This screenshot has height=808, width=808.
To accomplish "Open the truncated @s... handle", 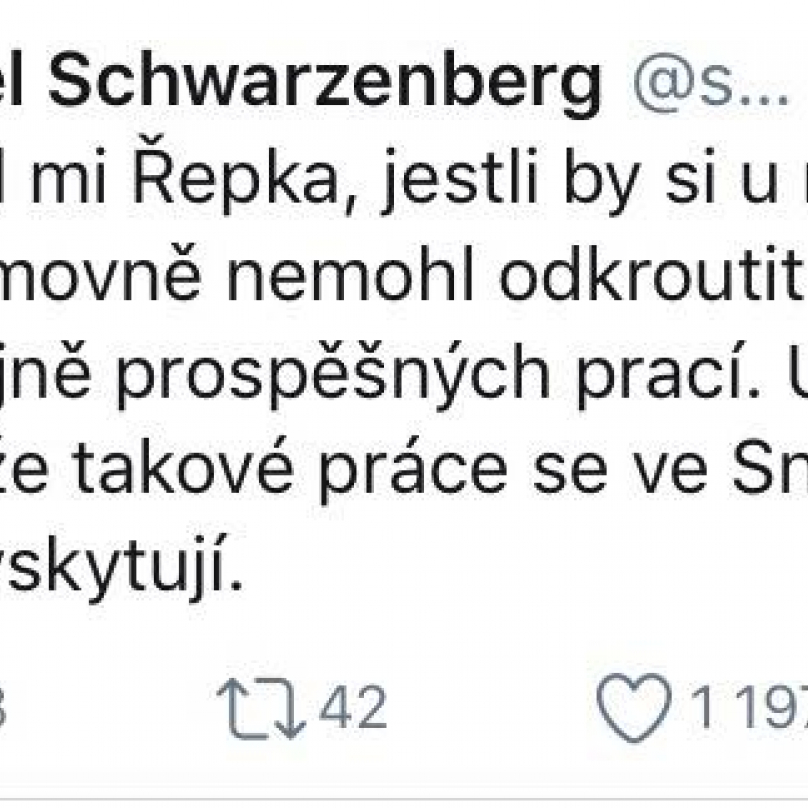I will click(x=711, y=82).
